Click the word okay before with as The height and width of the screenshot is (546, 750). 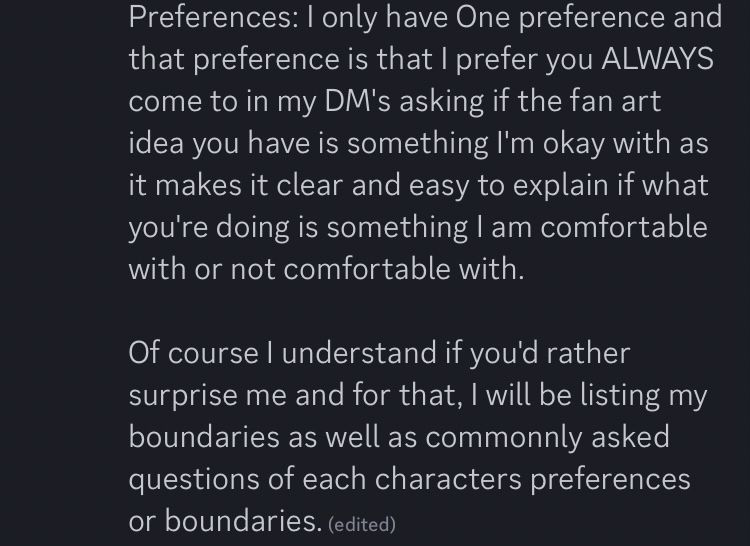(573, 143)
